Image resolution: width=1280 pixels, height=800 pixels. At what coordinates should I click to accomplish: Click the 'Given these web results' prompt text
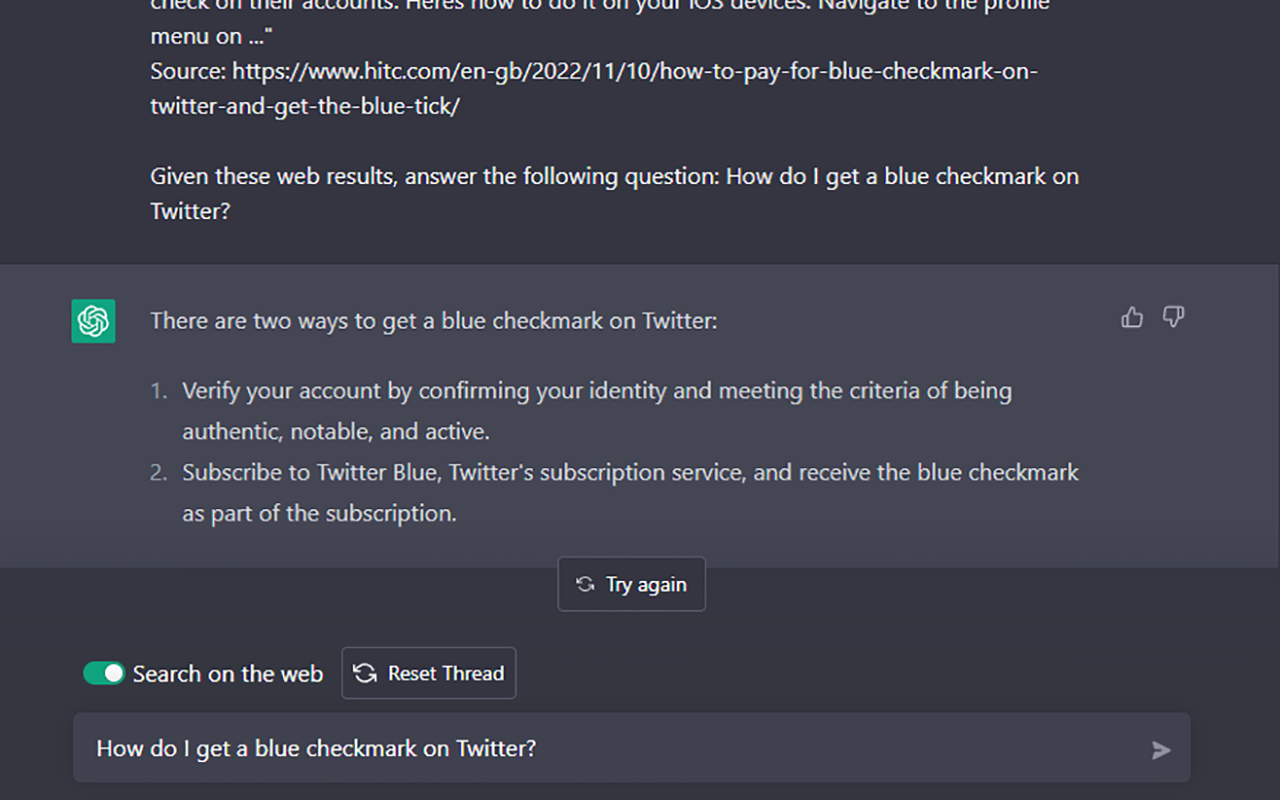pyautogui.click(x=615, y=194)
